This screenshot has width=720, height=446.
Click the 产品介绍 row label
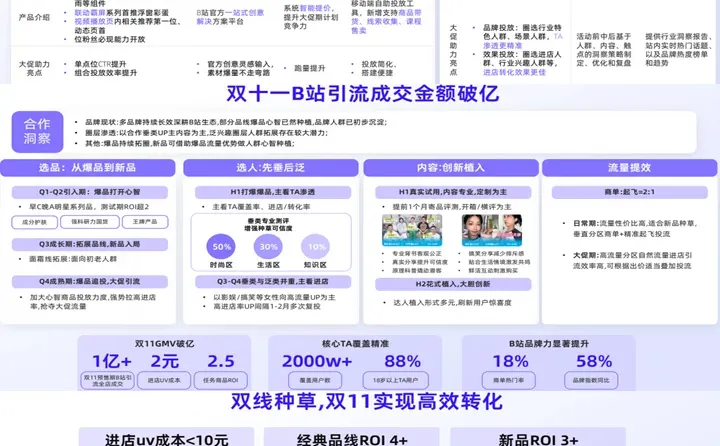(x=34, y=17)
